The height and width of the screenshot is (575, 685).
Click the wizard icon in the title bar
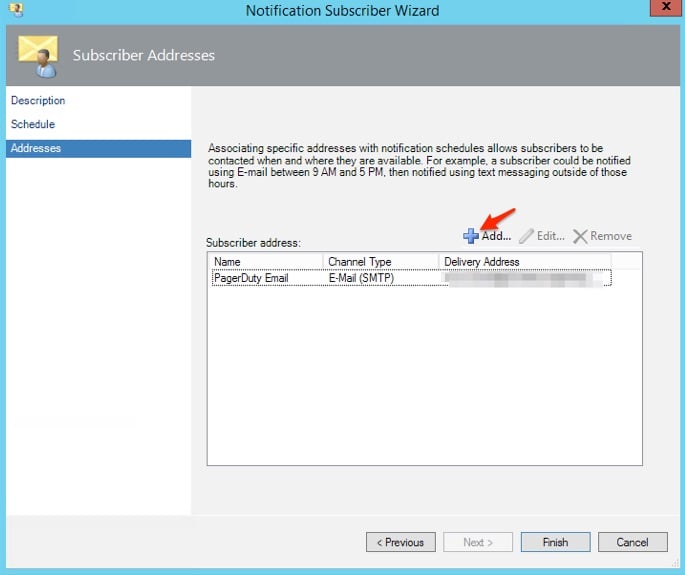[x=14, y=10]
